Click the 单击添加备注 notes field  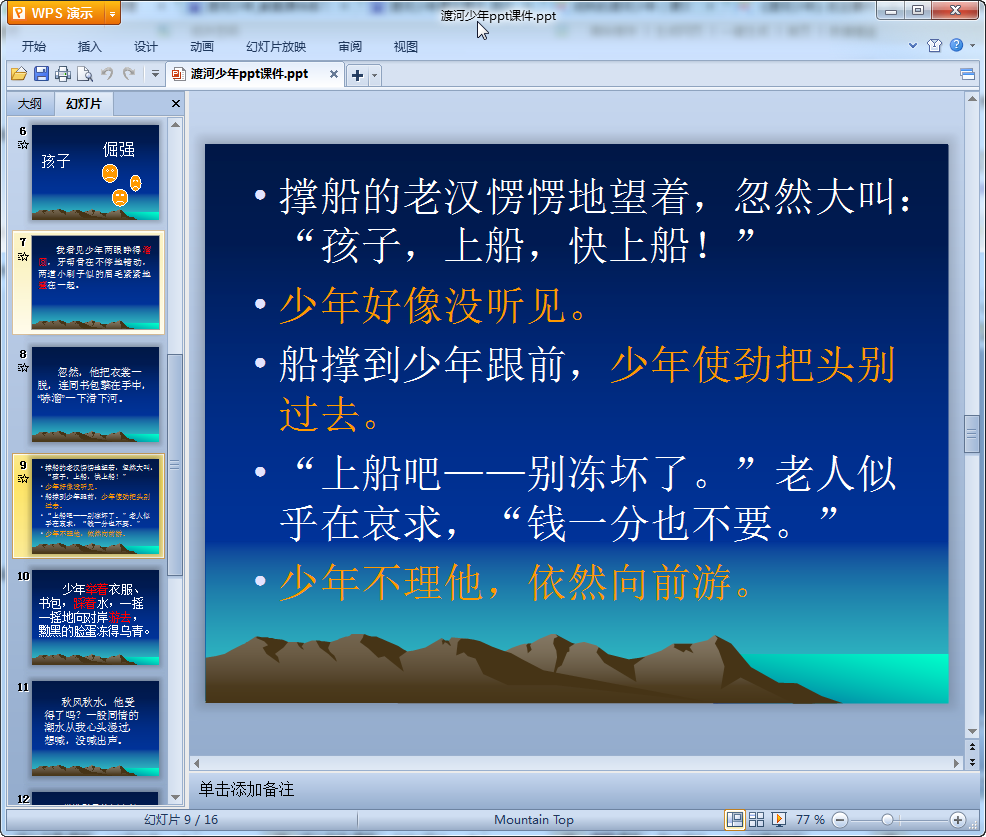[x=577, y=789]
